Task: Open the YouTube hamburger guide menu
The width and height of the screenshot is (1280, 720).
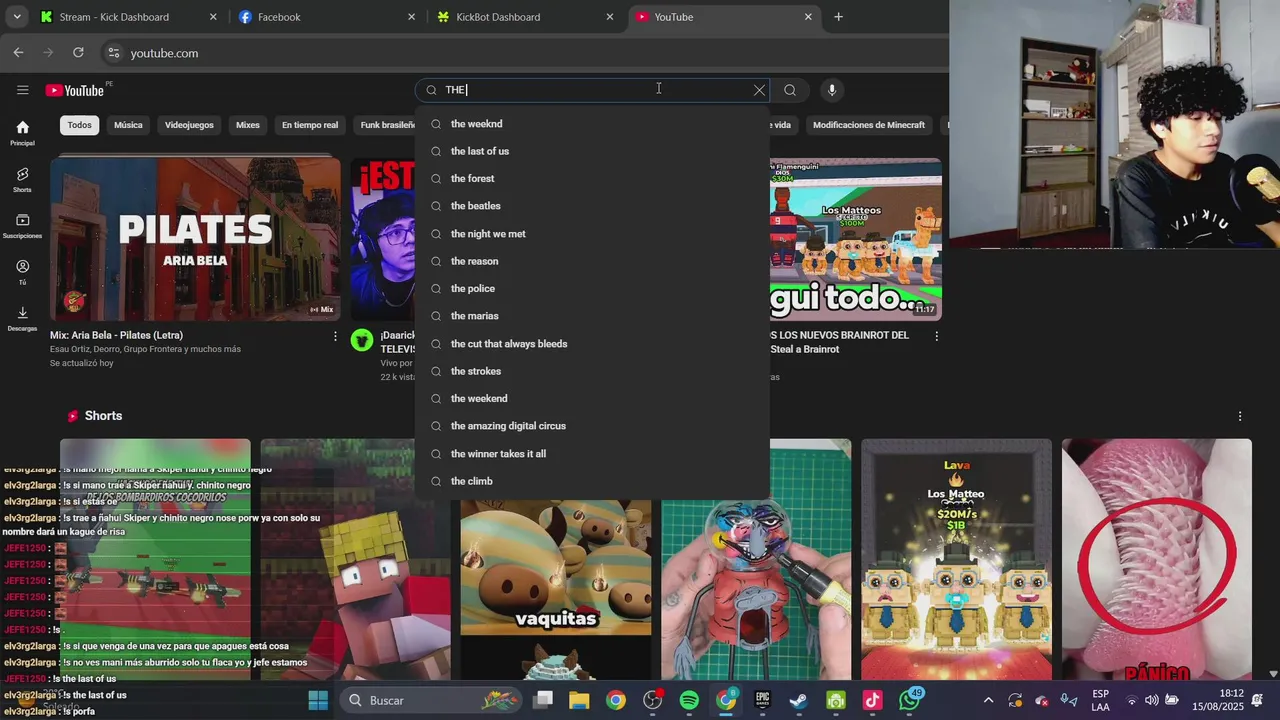Action: pos(22,90)
